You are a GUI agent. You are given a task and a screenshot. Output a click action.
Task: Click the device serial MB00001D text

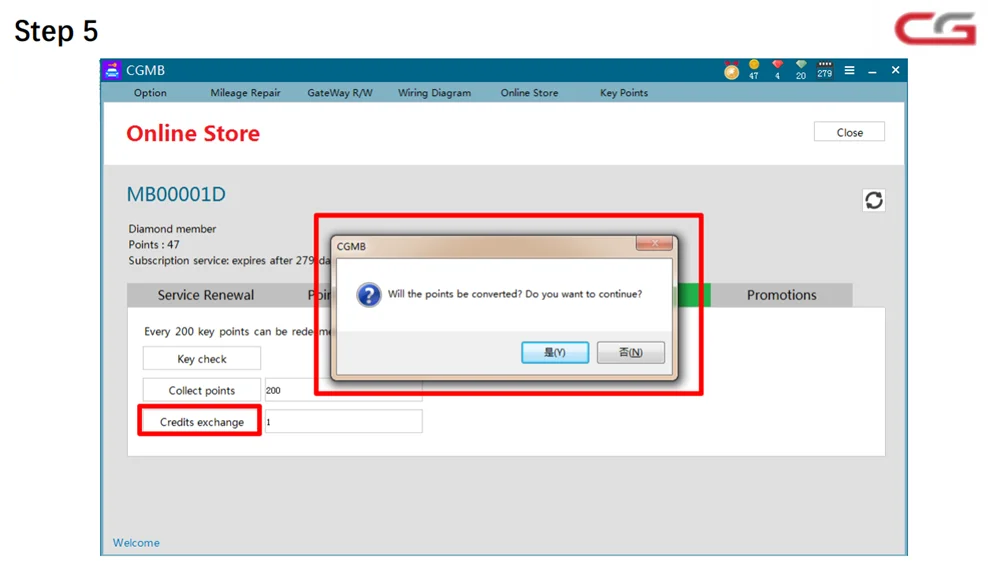coord(176,194)
